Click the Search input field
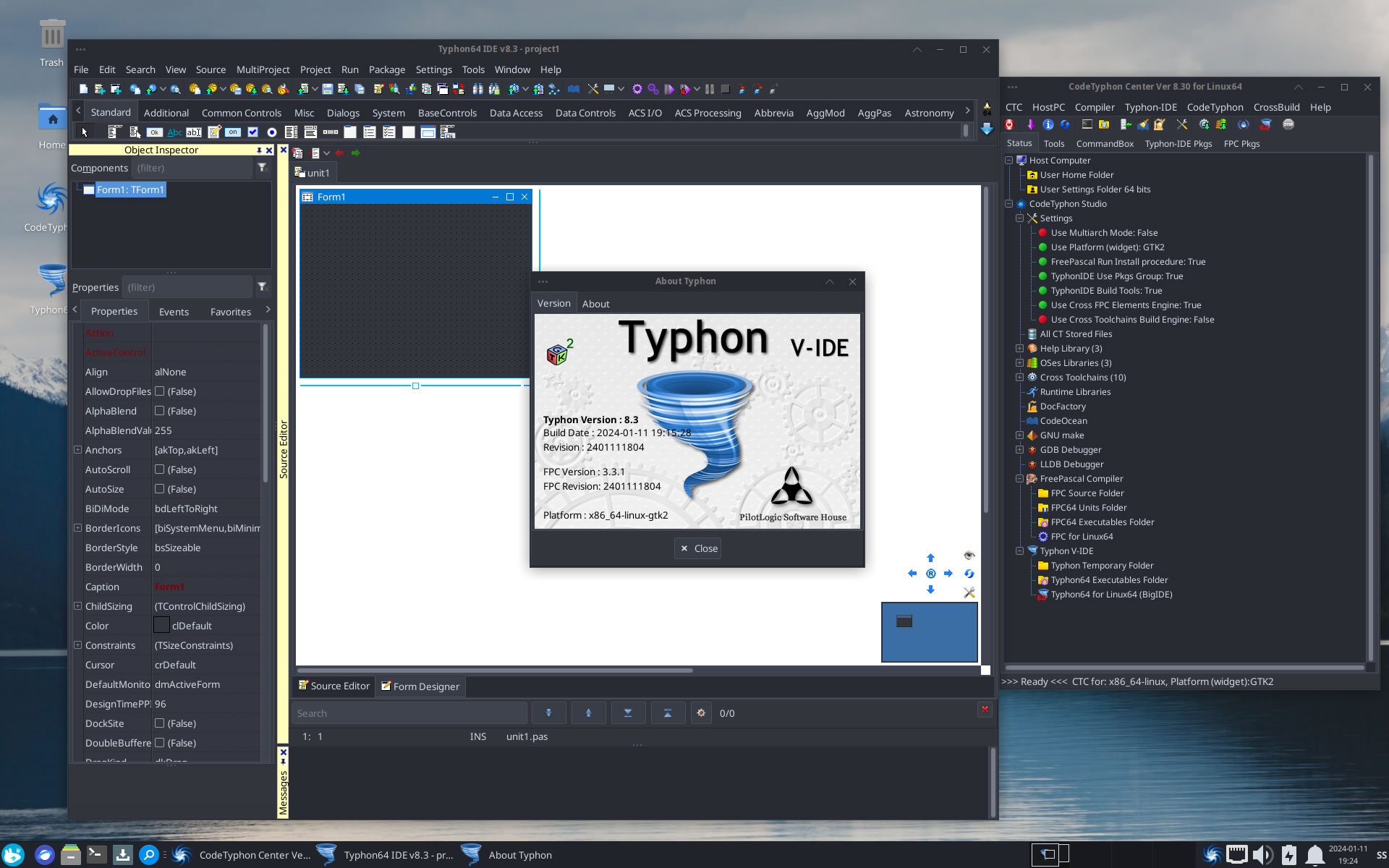Viewport: 1389px width, 868px height. [409, 713]
